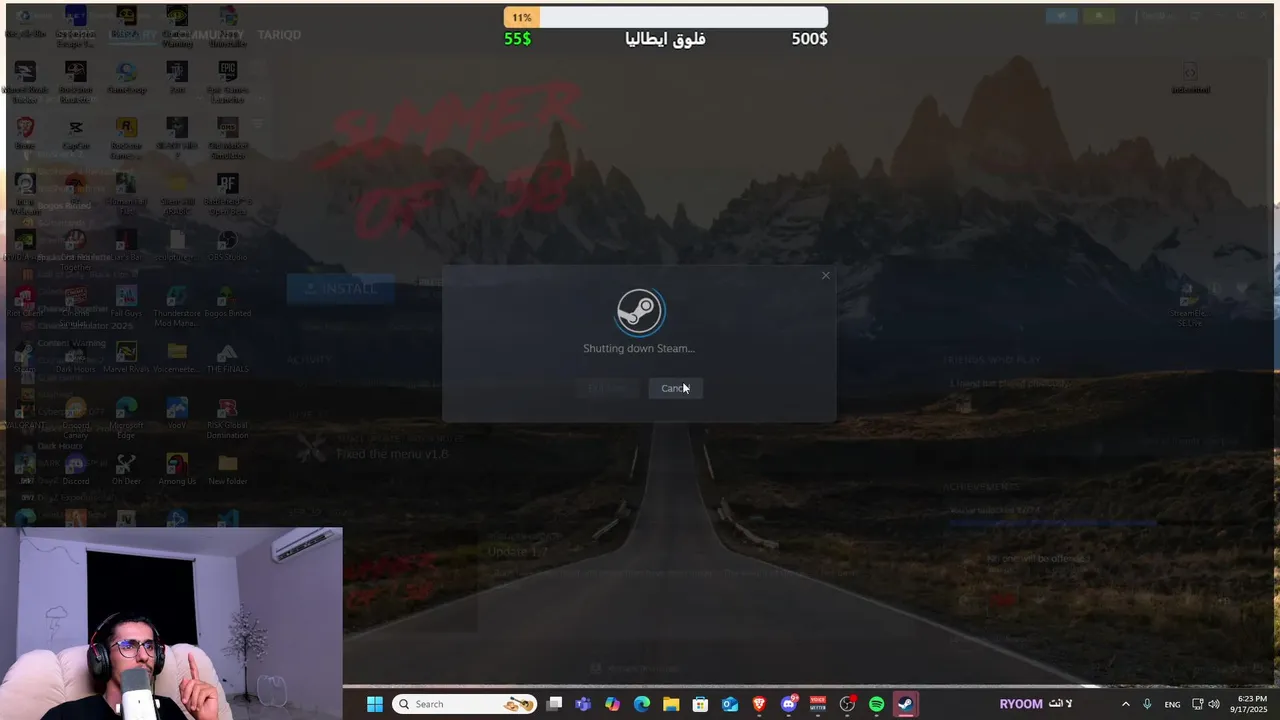
Task: Open File Explorer from the taskbar
Action: coord(671,704)
